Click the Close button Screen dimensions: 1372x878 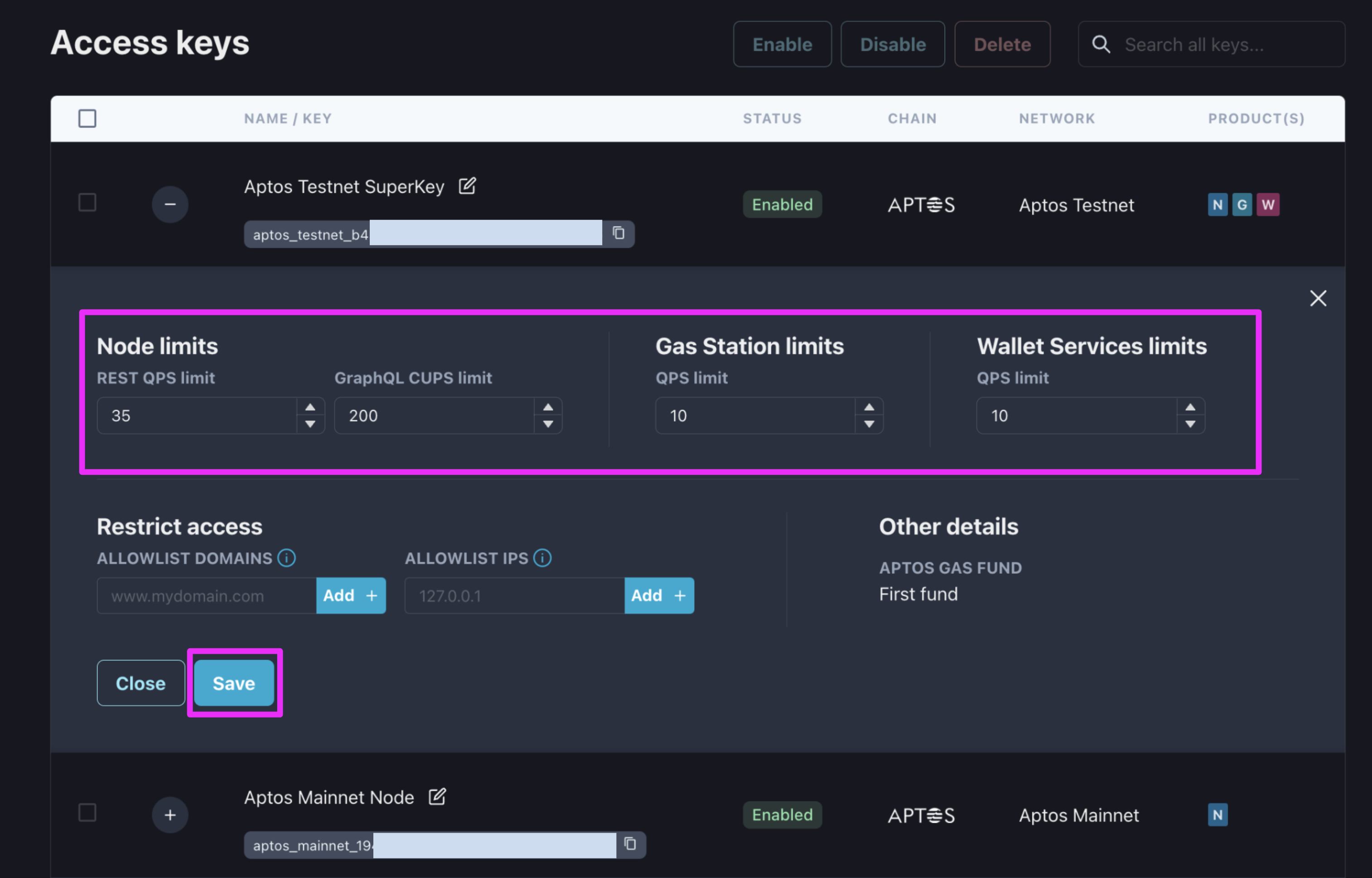[141, 683]
